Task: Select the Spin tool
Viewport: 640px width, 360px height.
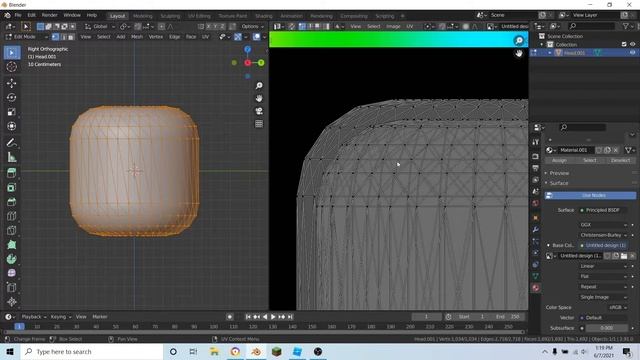Action: click(x=11, y=259)
